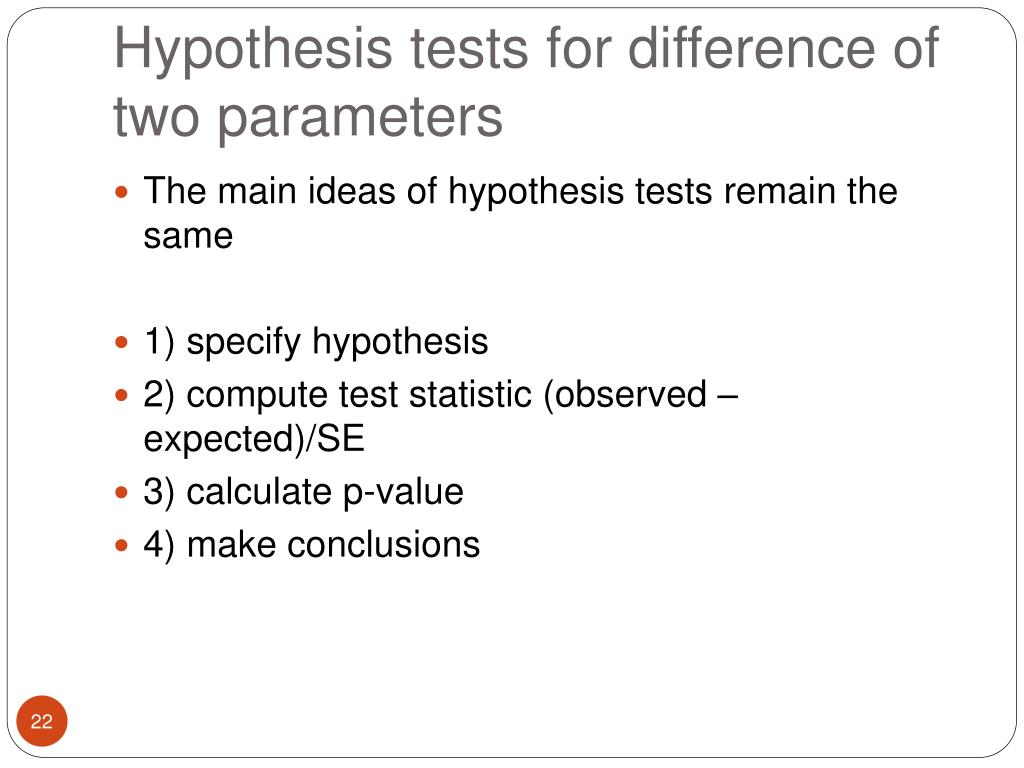This screenshot has height=768, width=1024.
Task: Click the word '(observed' in step 2
Action: (625, 395)
